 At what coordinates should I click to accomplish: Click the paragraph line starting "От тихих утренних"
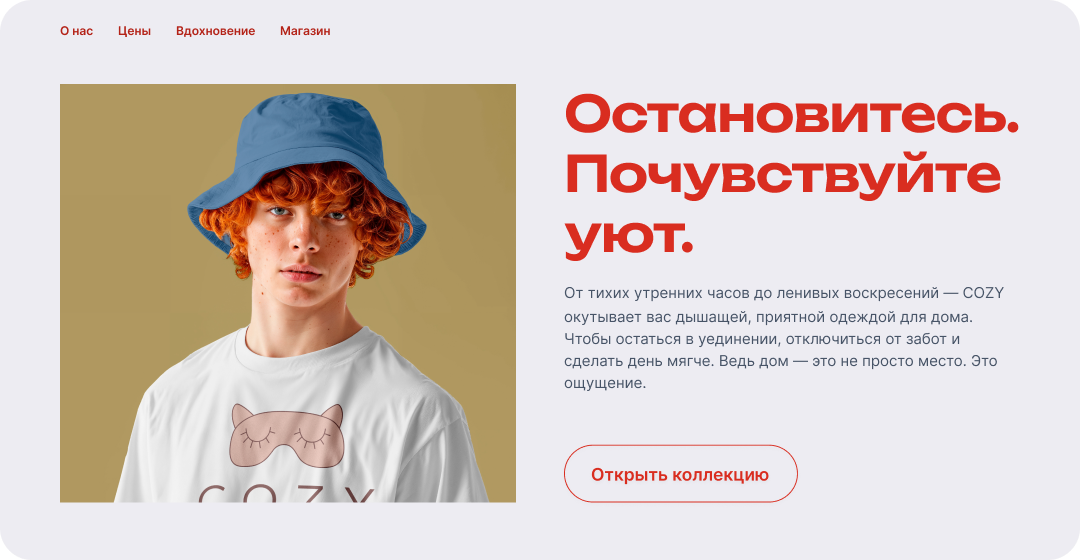784,293
